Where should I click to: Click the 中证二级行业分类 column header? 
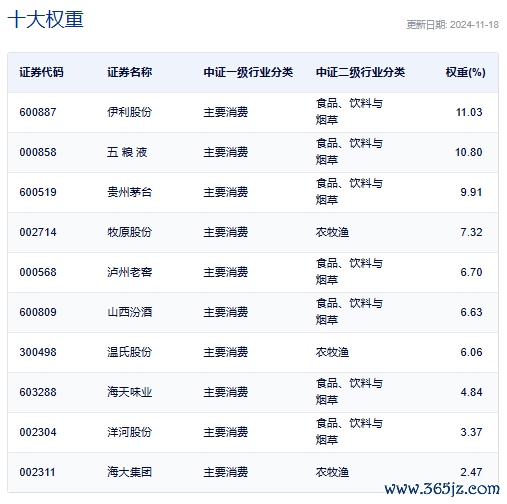pyautogui.click(x=360, y=72)
